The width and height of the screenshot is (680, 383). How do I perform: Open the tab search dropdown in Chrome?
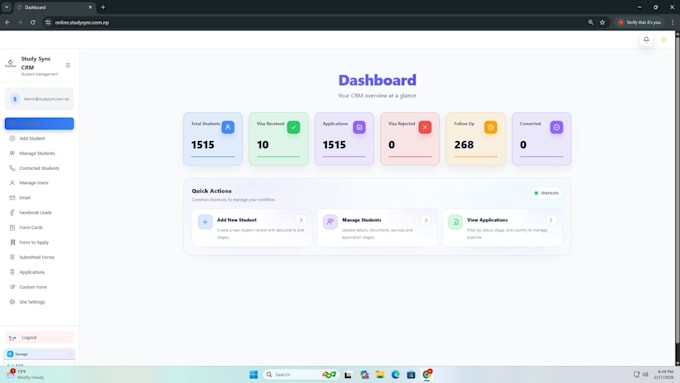point(7,7)
